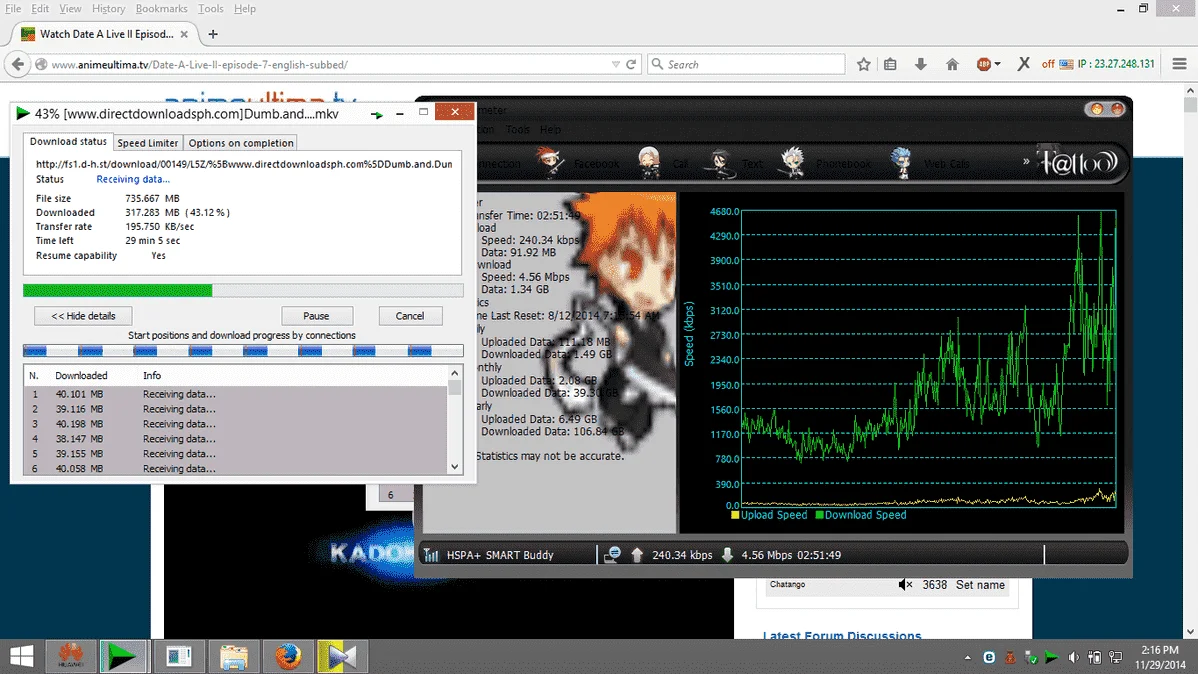Click the Facebook character icon in dashboard
This screenshot has height=674, width=1198.
[x=549, y=162]
